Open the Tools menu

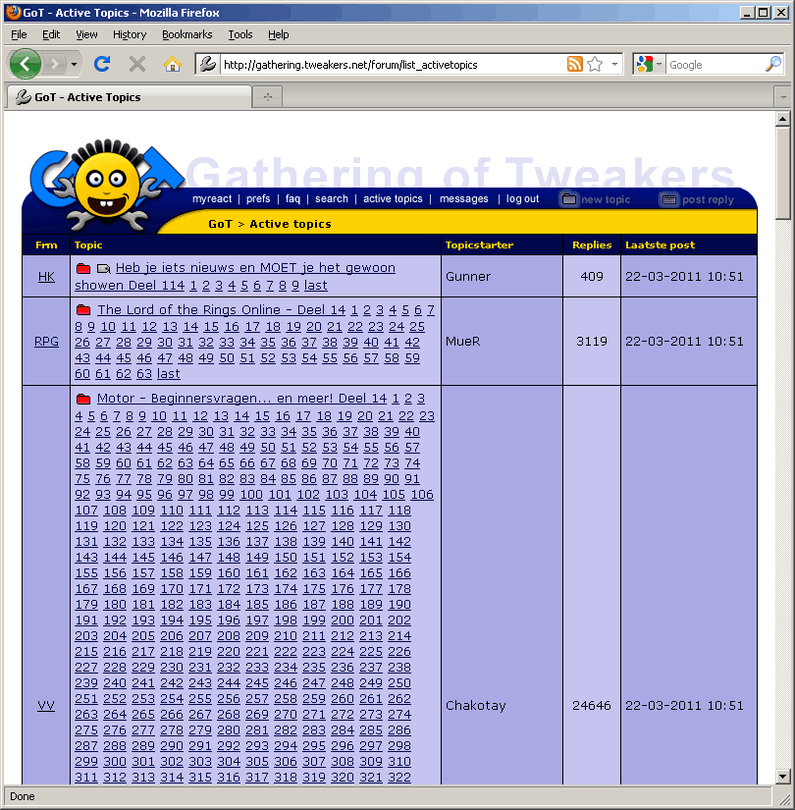coord(240,35)
